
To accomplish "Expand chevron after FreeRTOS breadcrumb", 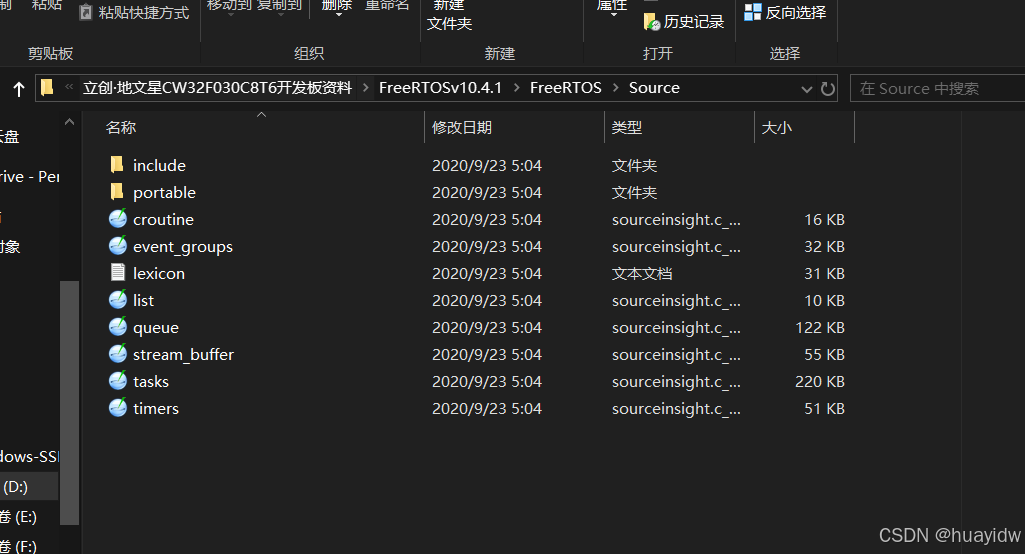I will [x=615, y=88].
